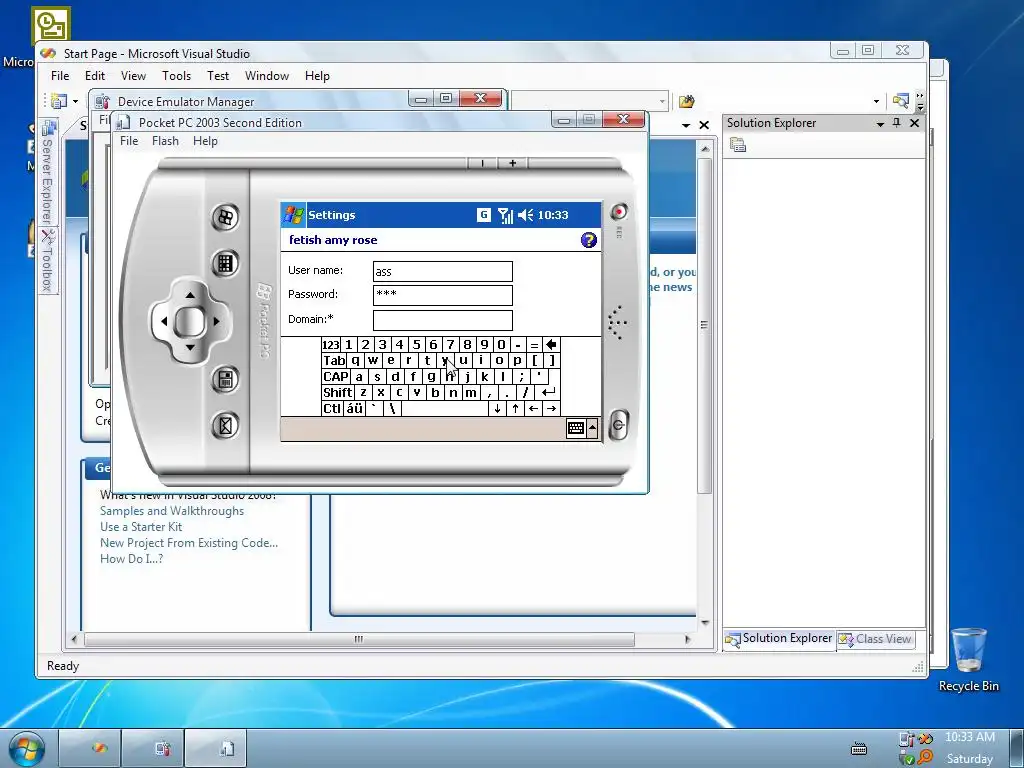Tap the signal antenna icon in emulator
Viewport: 1024px width, 768px height.
[505, 215]
